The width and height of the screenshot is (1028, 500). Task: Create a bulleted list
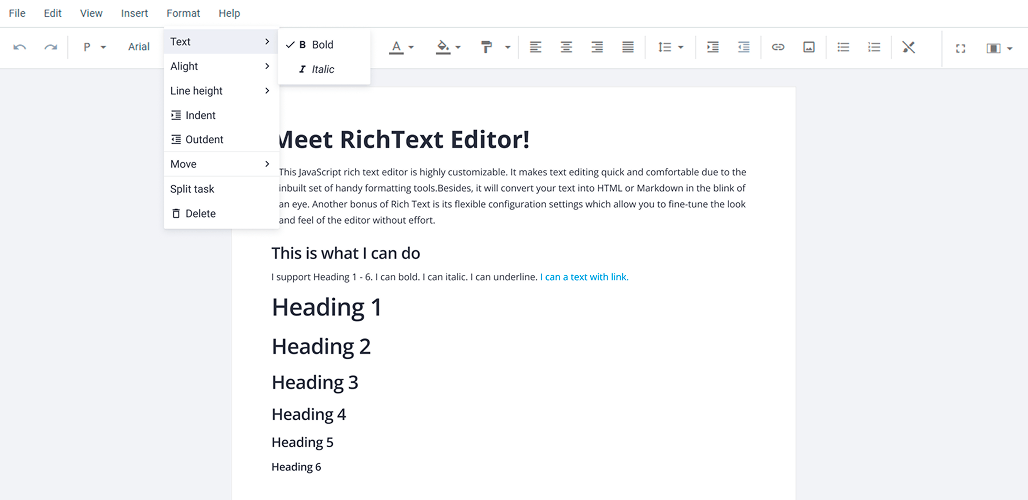coord(843,47)
